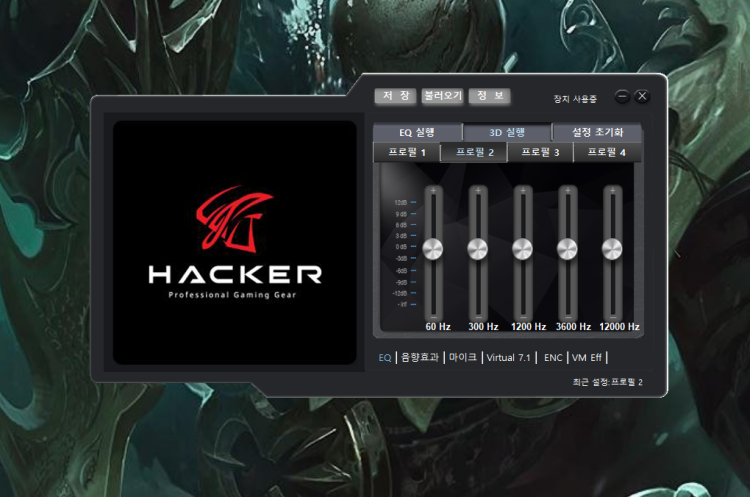
Task: Click the 60 Hz label
Action: pyautogui.click(x=438, y=327)
